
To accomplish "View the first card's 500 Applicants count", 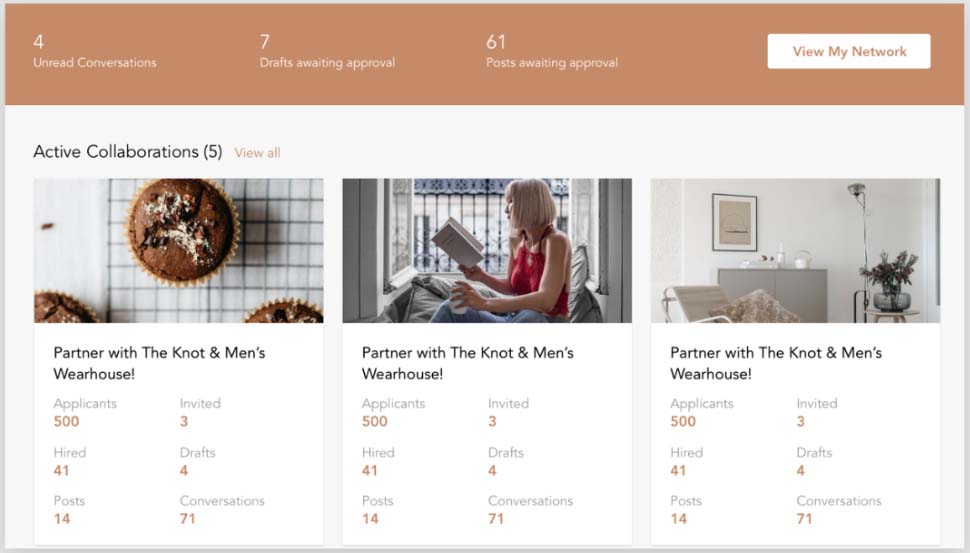I will pos(66,421).
